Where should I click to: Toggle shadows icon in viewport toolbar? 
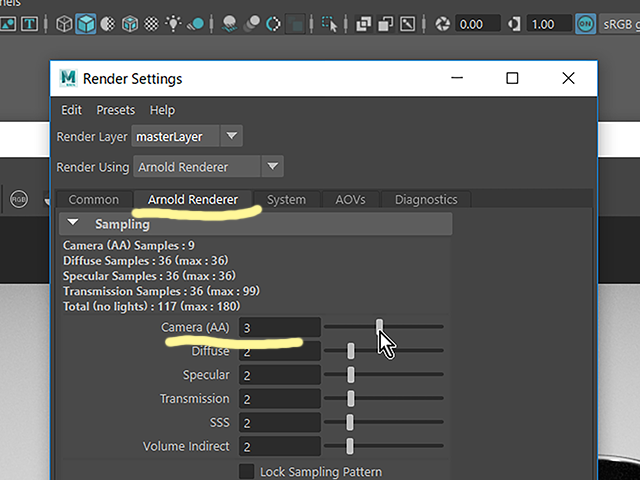point(196,24)
